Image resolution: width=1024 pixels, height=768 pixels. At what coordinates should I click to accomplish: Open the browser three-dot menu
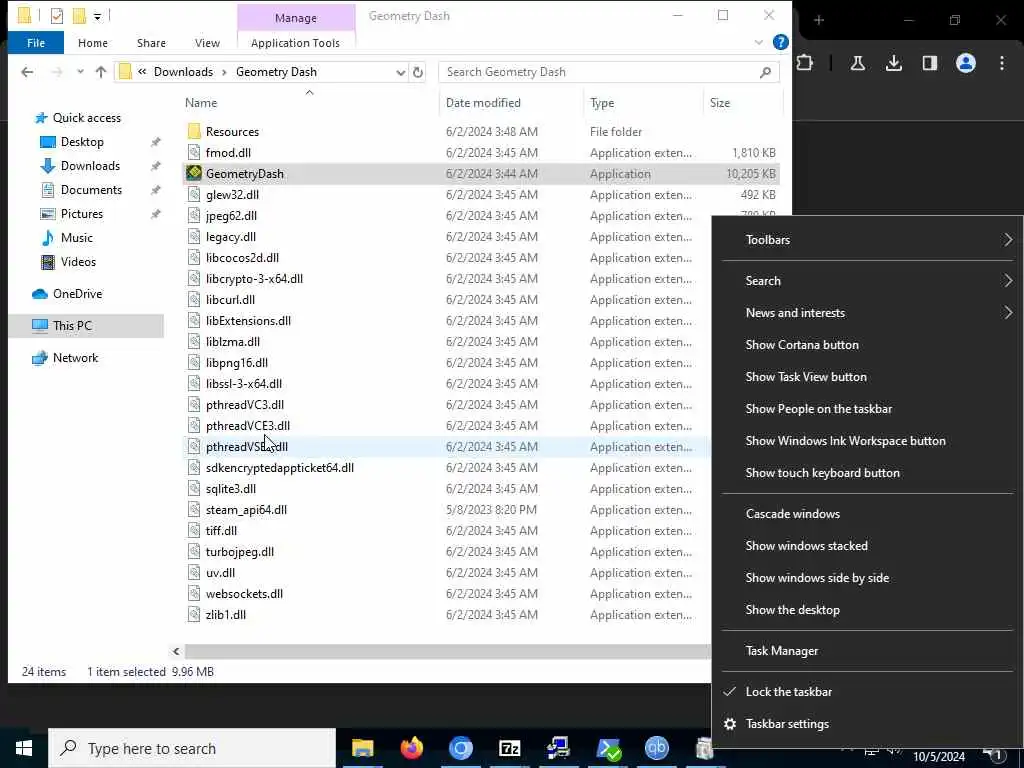(x=1002, y=63)
